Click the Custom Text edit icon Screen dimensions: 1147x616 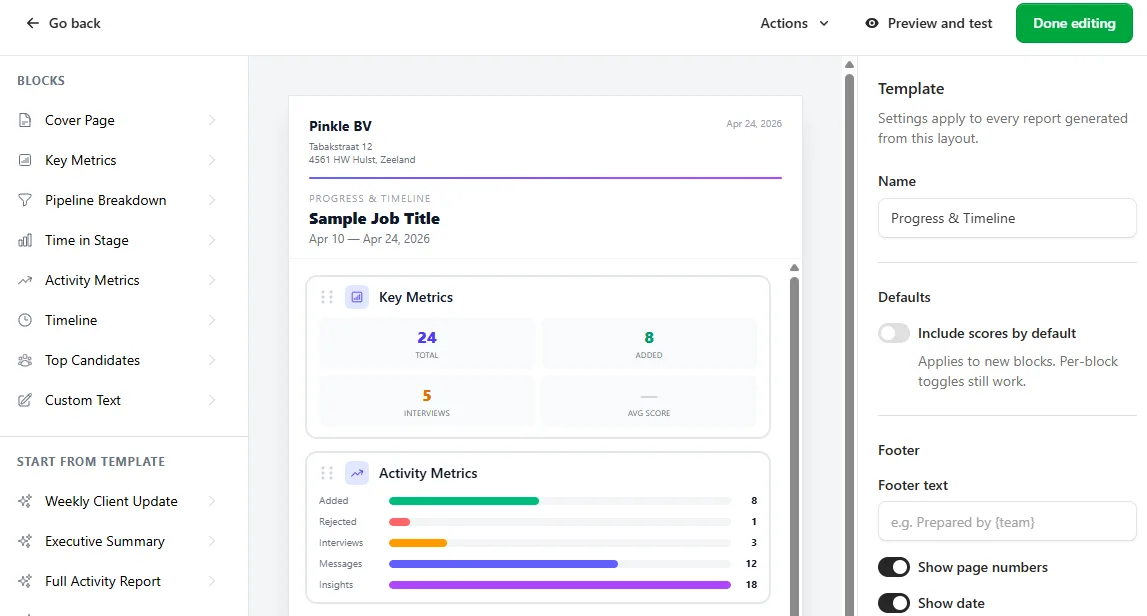25,400
